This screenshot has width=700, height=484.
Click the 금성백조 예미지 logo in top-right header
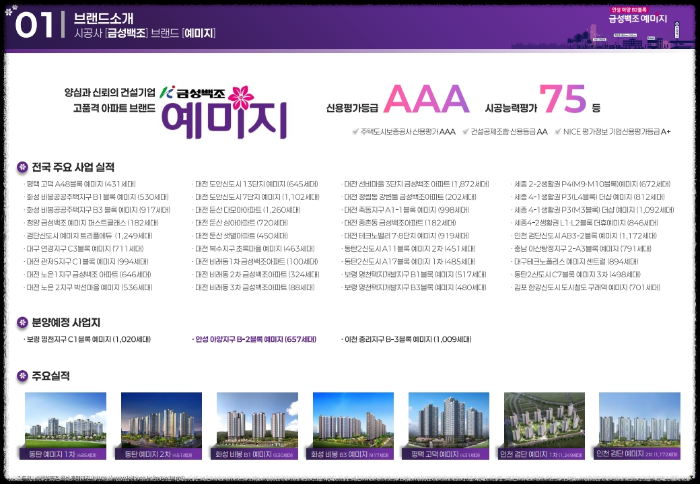(638, 16)
